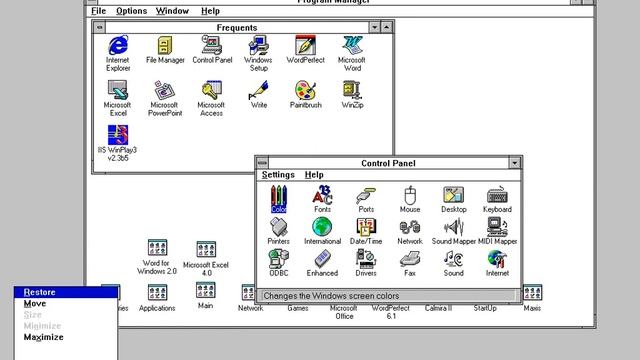Click the StartUp group label
This screenshot has height=360, width=640.
click(485, 308)
